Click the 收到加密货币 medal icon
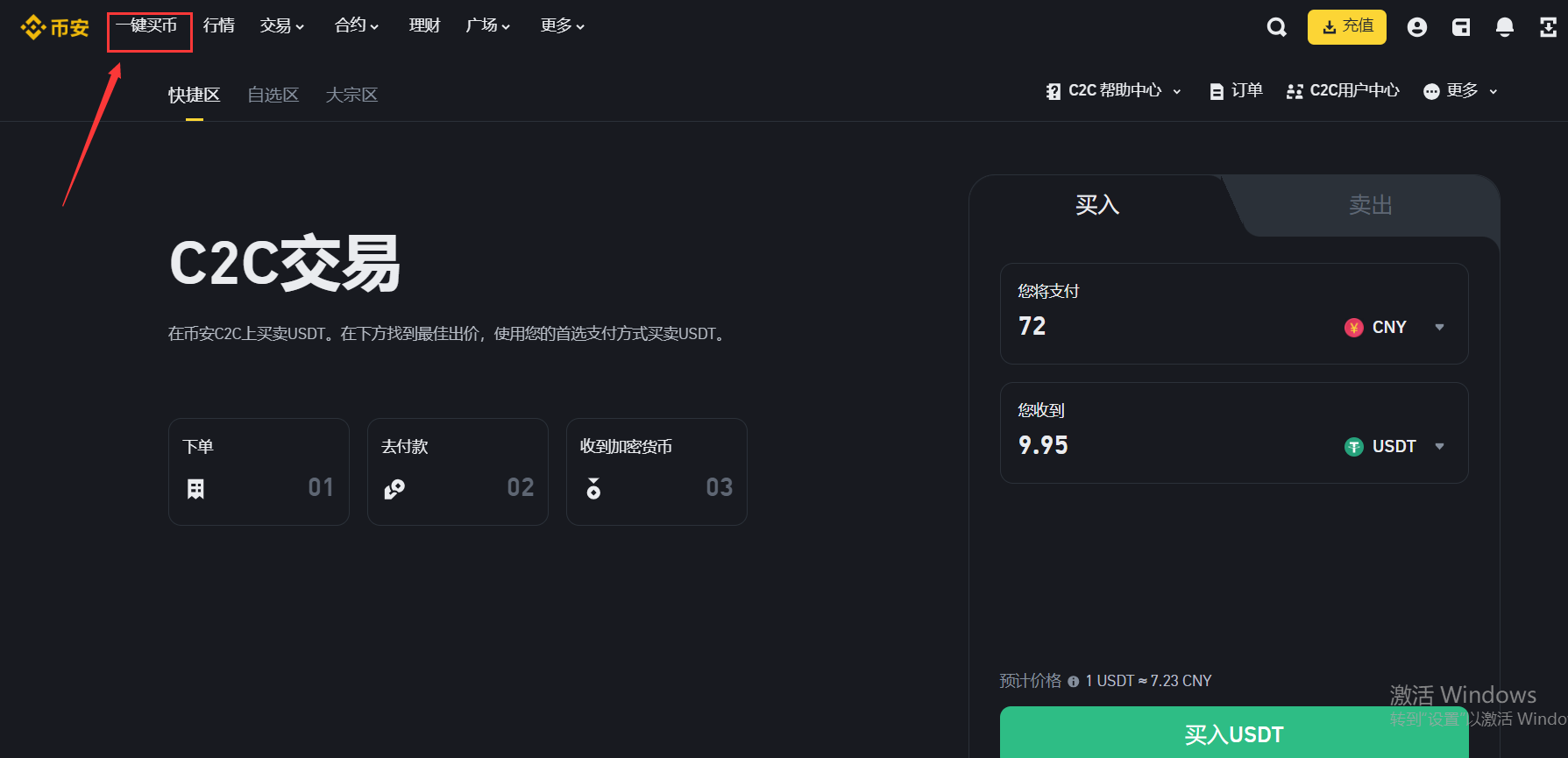The image size is (1568, 758). (x=593, y=488)
